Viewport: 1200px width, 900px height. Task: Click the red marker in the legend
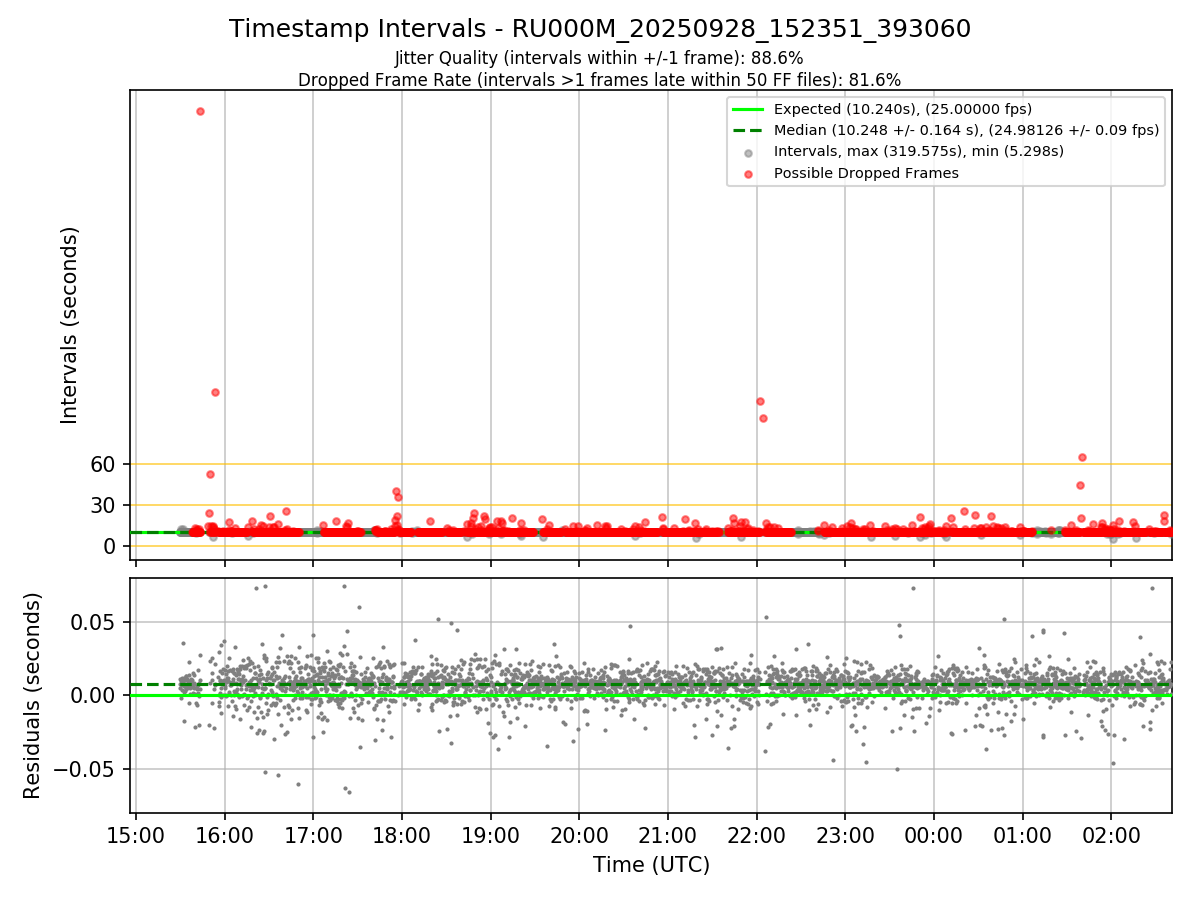[749, 174]
